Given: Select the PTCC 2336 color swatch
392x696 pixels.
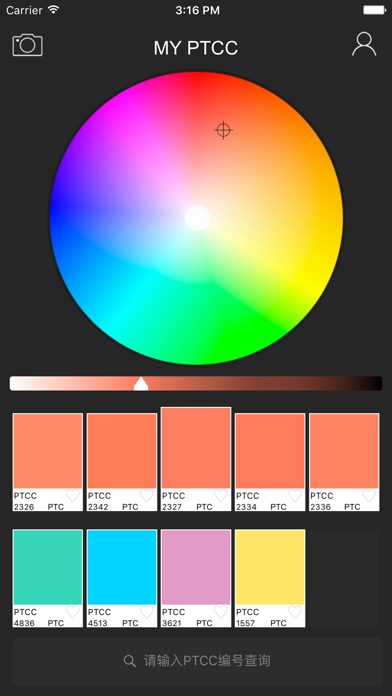Looking at the screenshot, I should [344, 451].
